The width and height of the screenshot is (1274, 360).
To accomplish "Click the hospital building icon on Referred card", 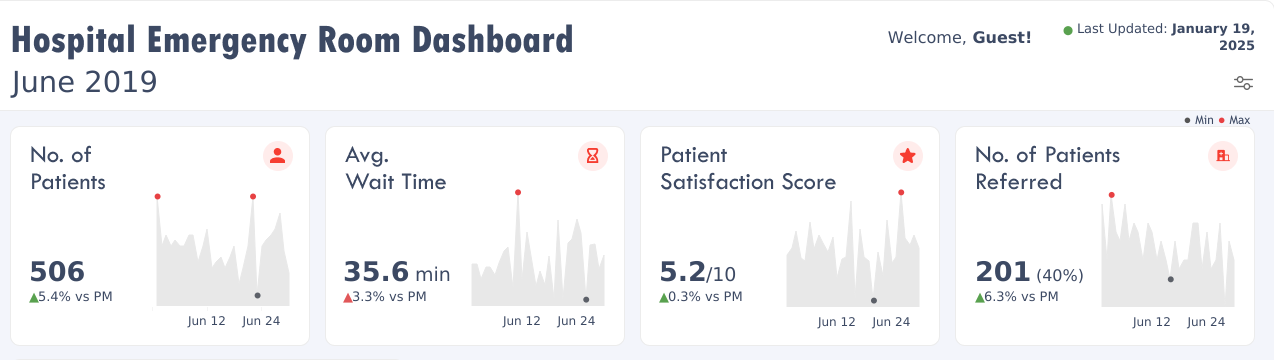I will point(1222,156).
